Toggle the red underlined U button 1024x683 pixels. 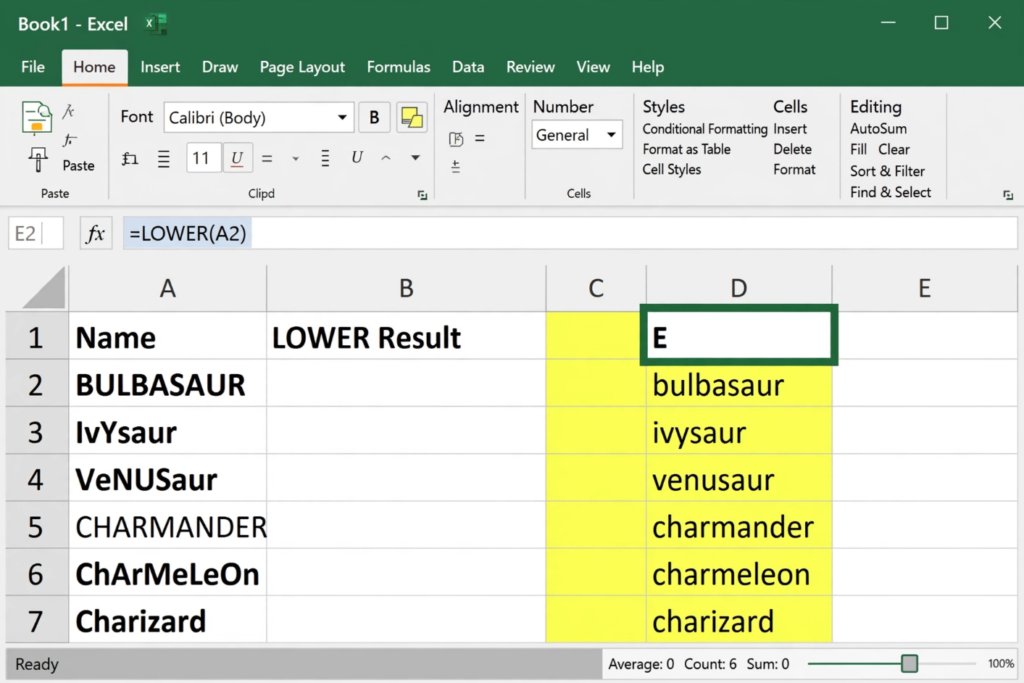237,158
